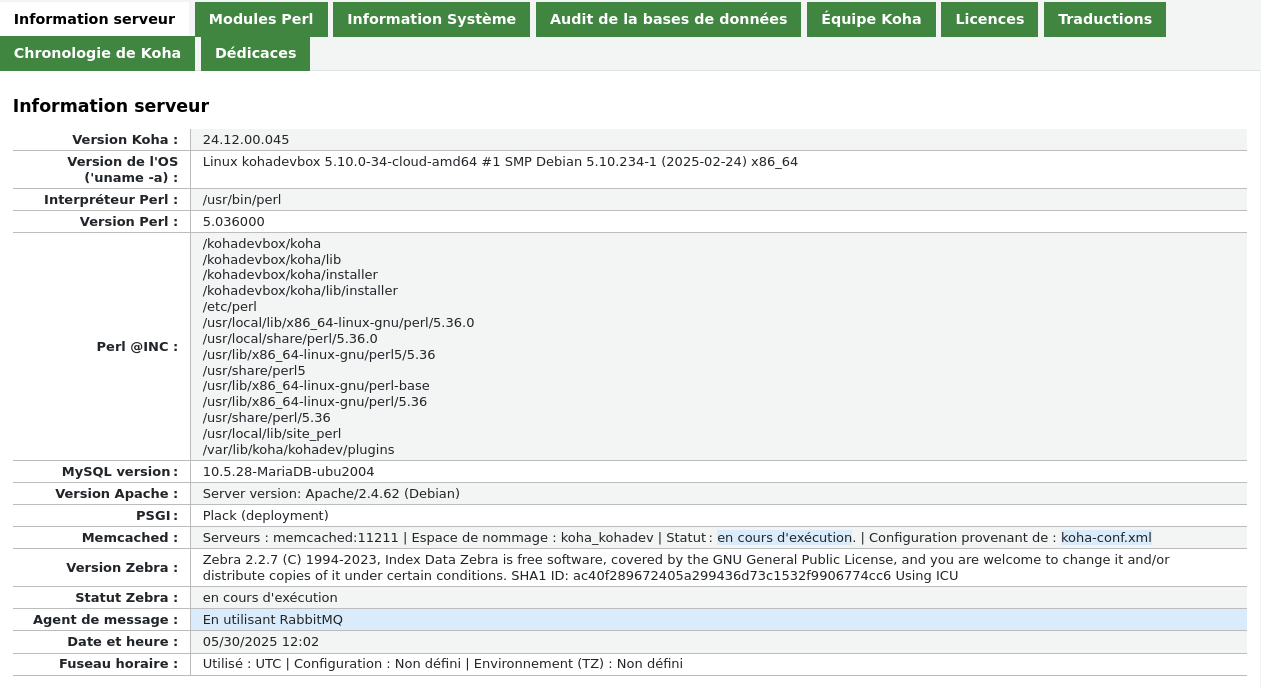Show the Traductions tab

point(1105,19)
